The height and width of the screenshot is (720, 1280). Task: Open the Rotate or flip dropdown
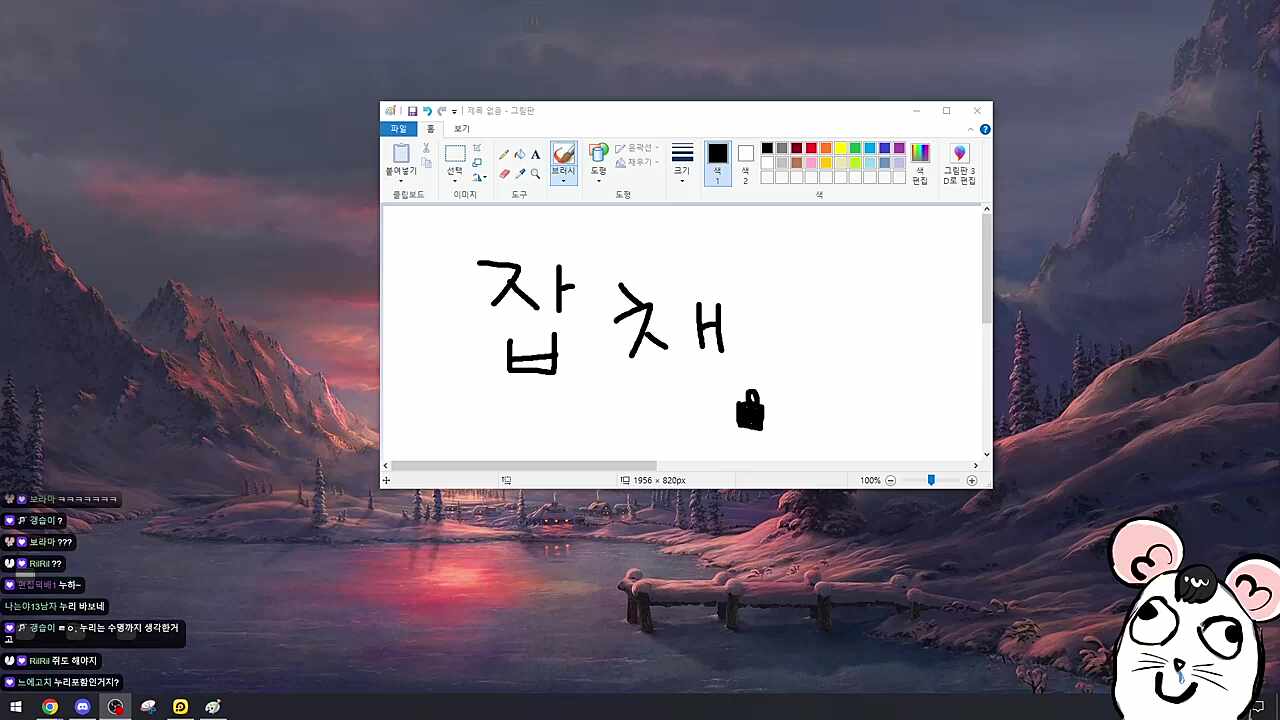coord(480,177)
